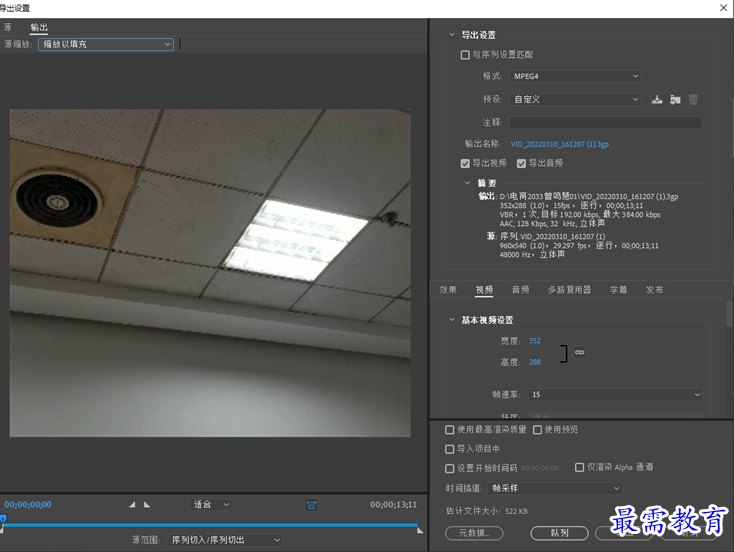Close the Export Settings dialog
This screenshot has height=552, width=734.
723,7
